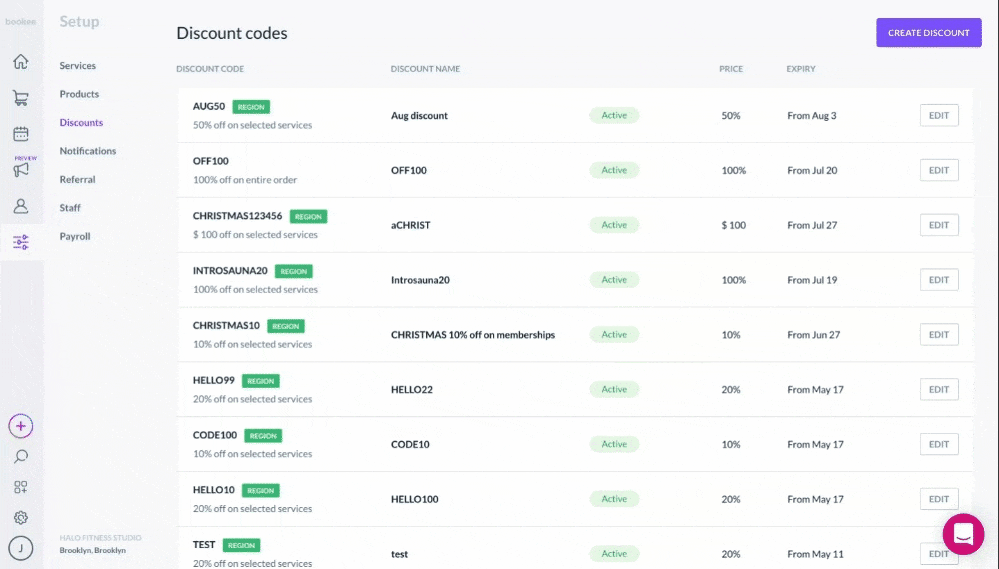999x569 pixels.
Task: Click the Create Discount button
Action: (928, 33)
